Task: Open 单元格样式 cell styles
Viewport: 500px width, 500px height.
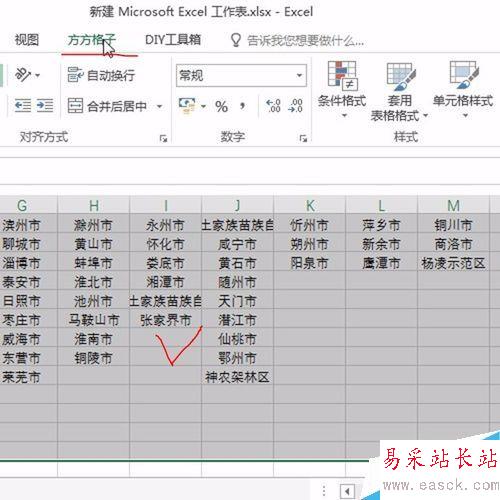Action: (463, 89)
